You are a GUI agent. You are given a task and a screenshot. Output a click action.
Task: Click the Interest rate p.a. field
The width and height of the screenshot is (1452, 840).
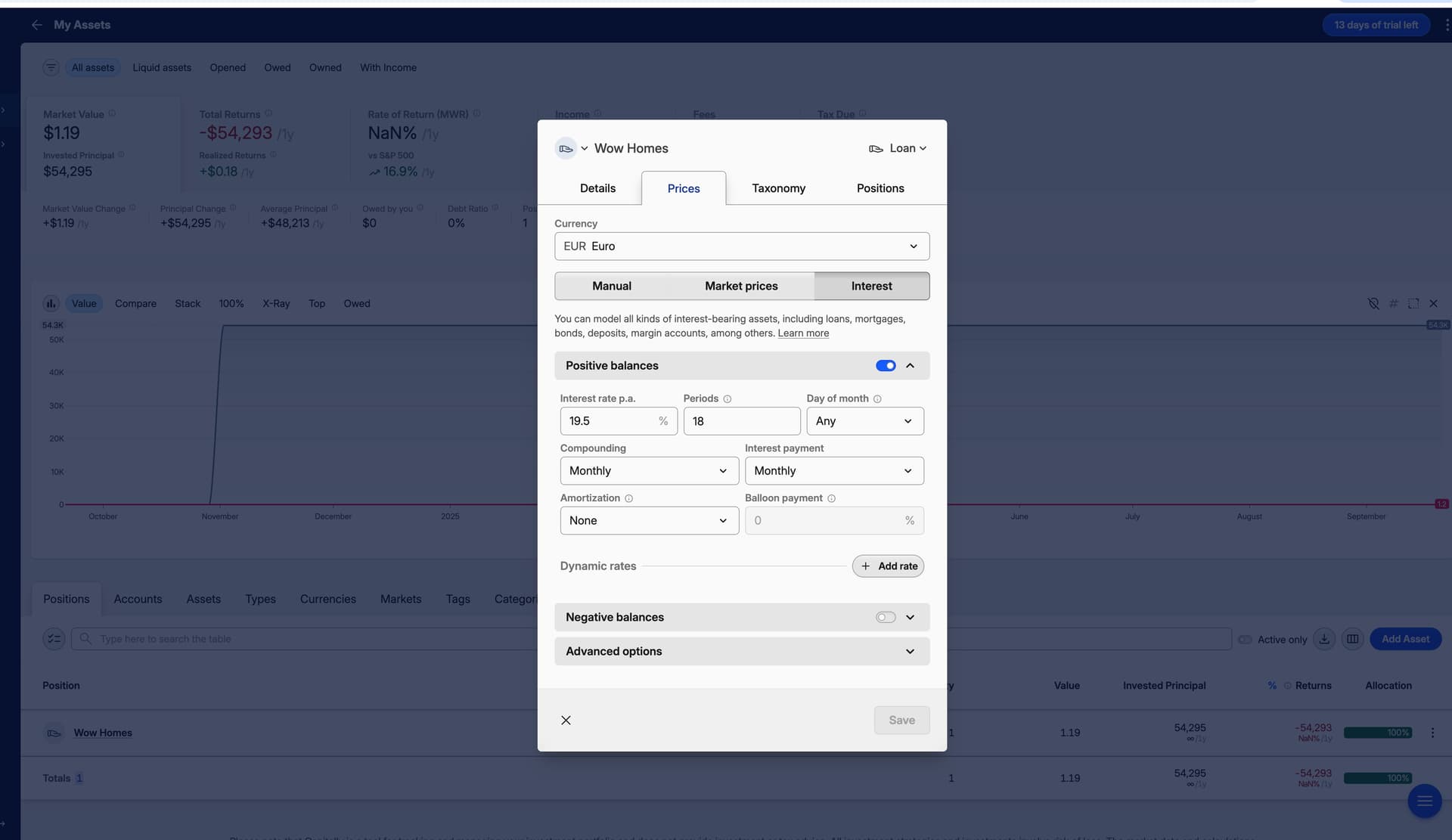point(609,420)
